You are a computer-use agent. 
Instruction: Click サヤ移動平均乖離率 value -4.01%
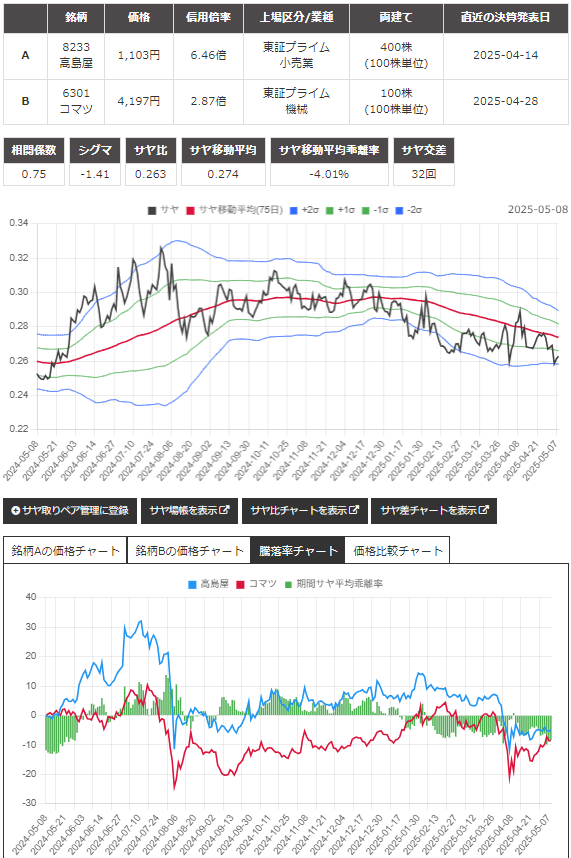tap(329, 174)
